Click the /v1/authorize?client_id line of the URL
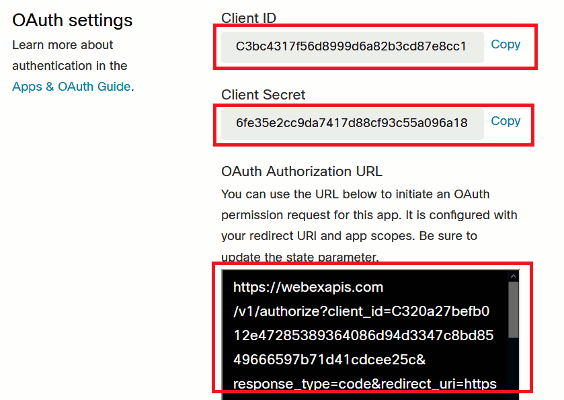The image size is (564, 400). coord(361,312)
